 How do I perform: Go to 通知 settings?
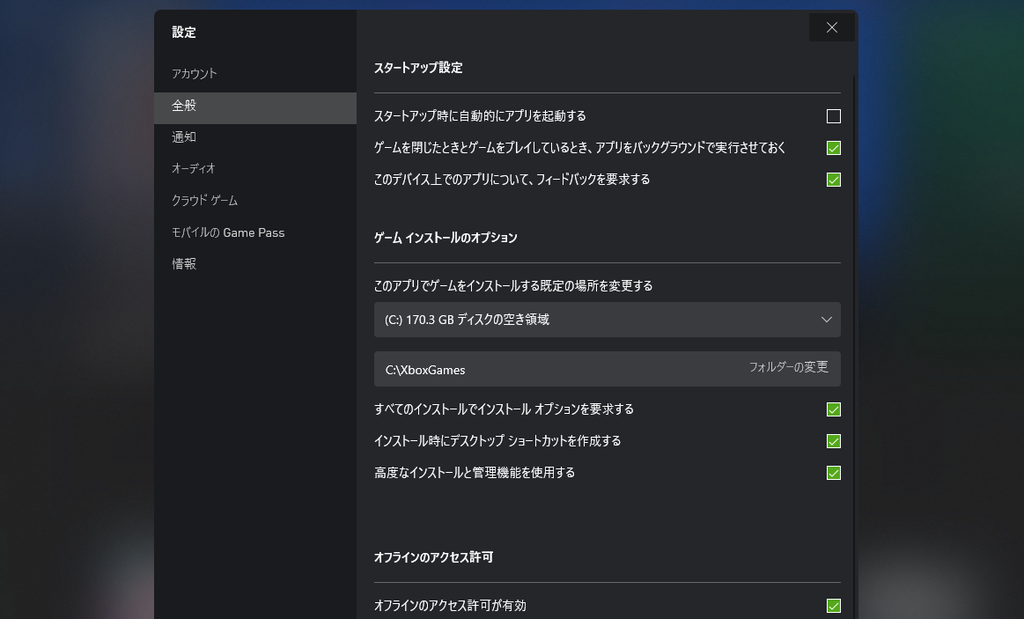[x=184, y=137]
